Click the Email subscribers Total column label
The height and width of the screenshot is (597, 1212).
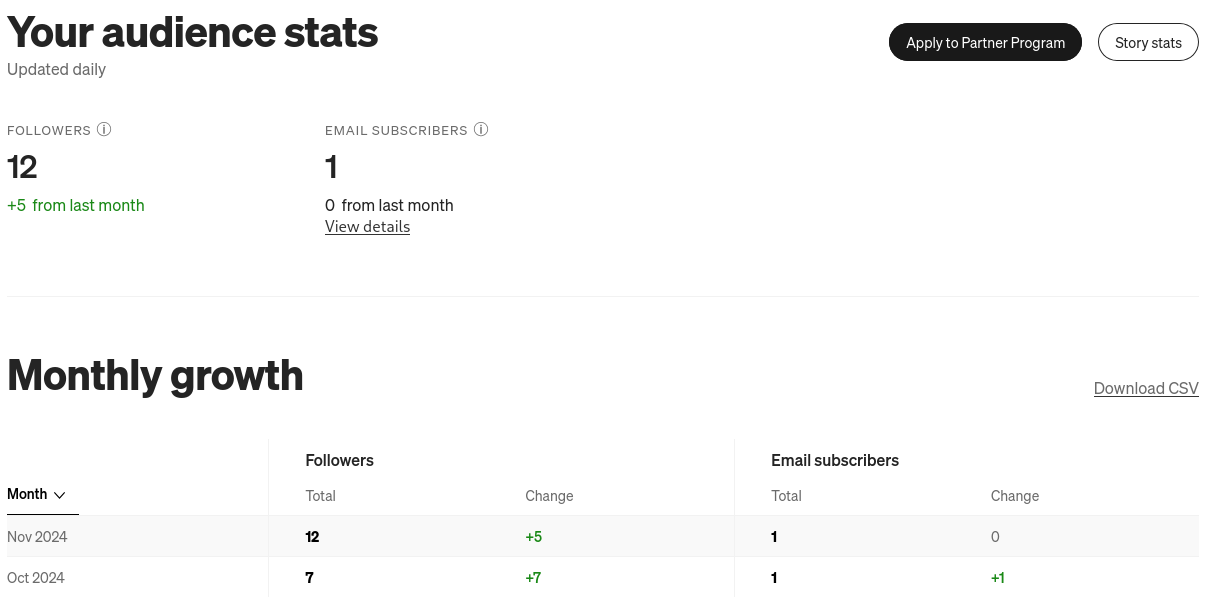786,496
